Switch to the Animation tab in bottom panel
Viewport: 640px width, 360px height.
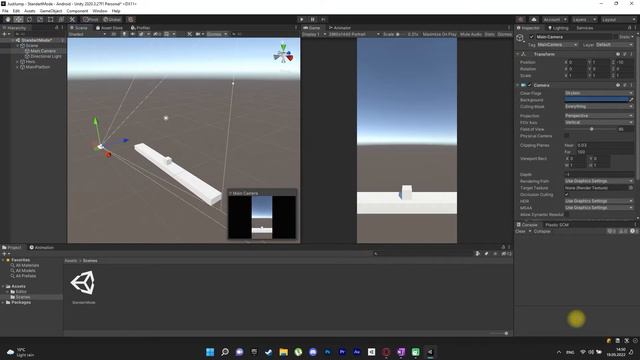tap(41, 247)
